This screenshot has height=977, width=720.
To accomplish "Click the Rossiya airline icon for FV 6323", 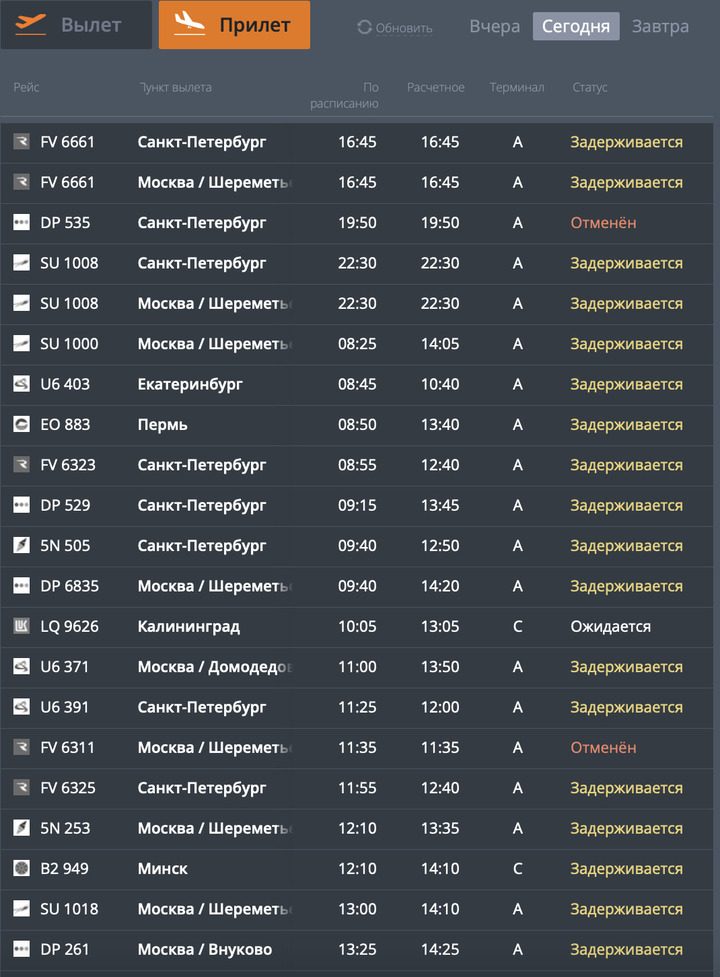I will [21, 465].
